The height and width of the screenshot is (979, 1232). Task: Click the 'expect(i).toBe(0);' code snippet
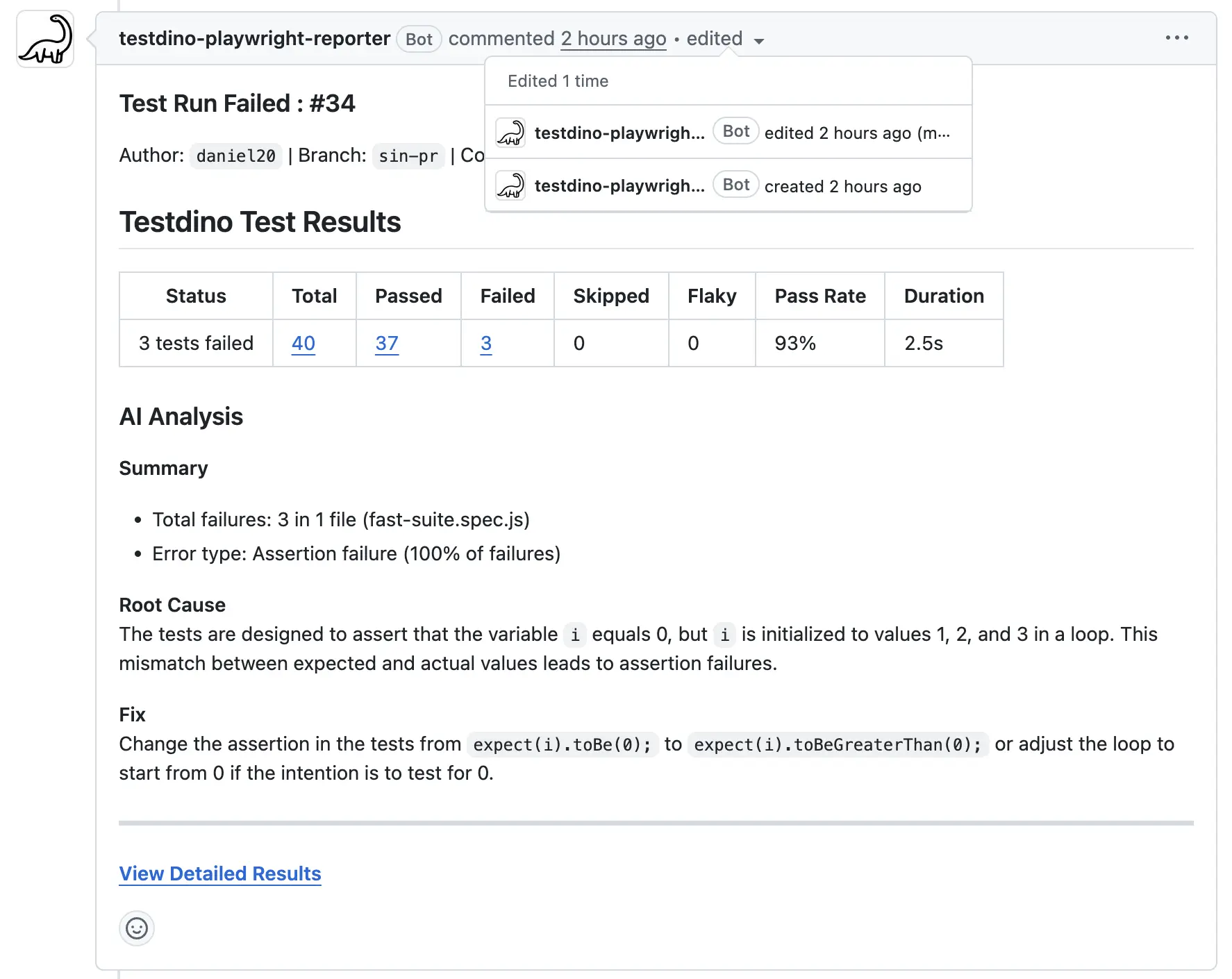click(x=562, y=744)
